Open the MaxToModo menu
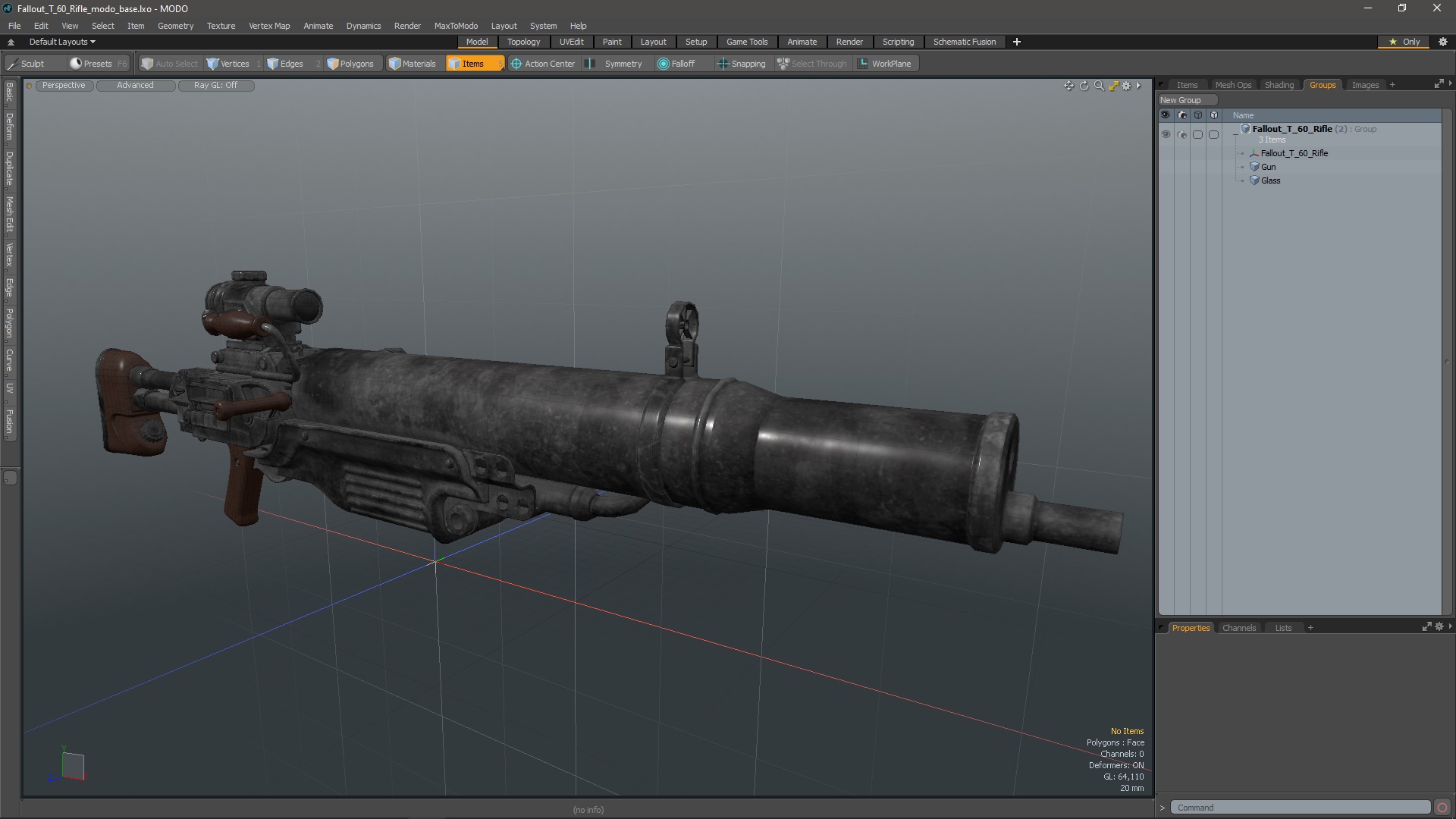 tap(456, 26)
